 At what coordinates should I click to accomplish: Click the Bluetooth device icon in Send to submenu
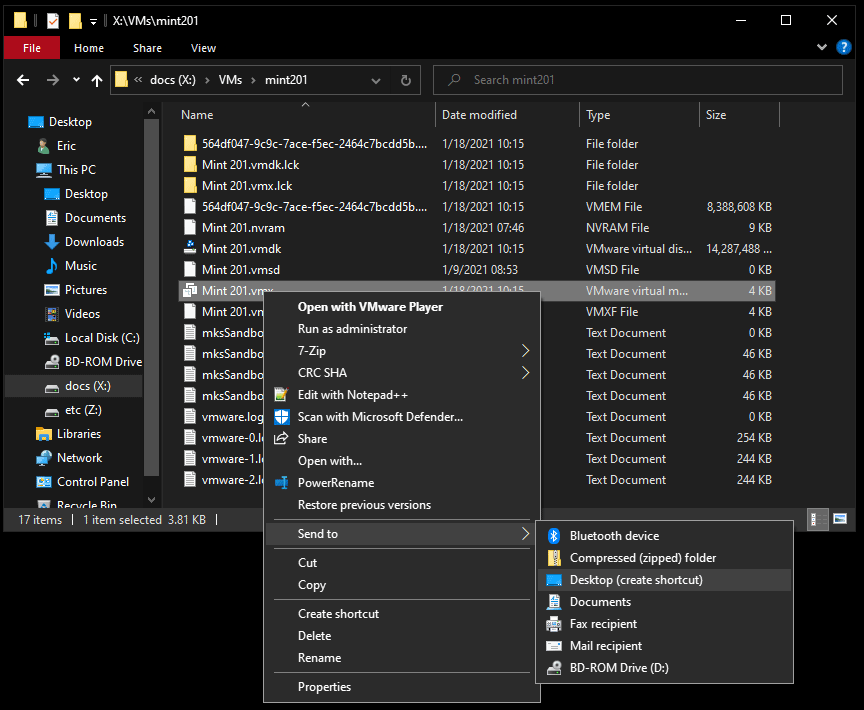554,535
